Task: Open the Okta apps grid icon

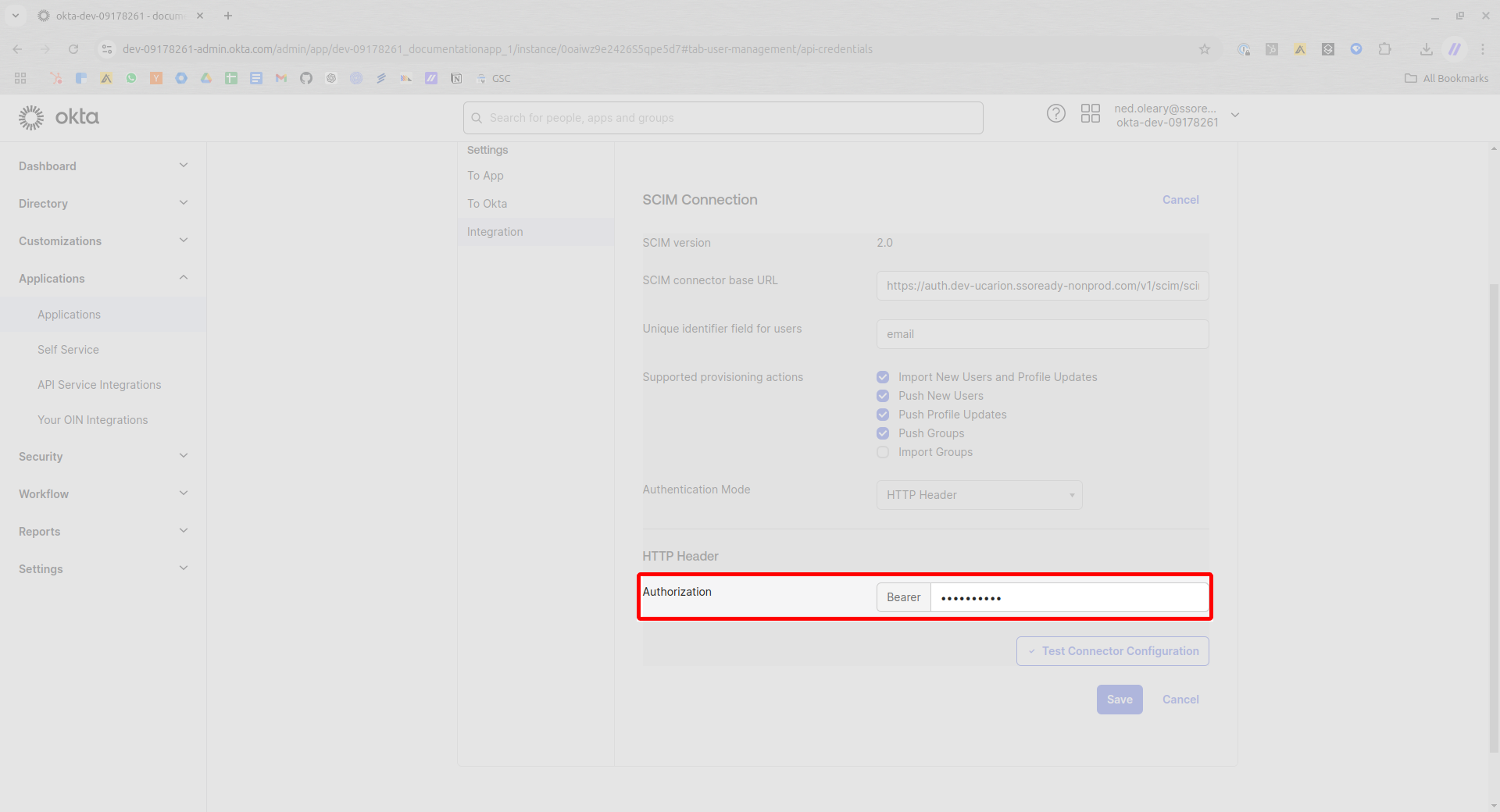Action: tap(1090, 114)
